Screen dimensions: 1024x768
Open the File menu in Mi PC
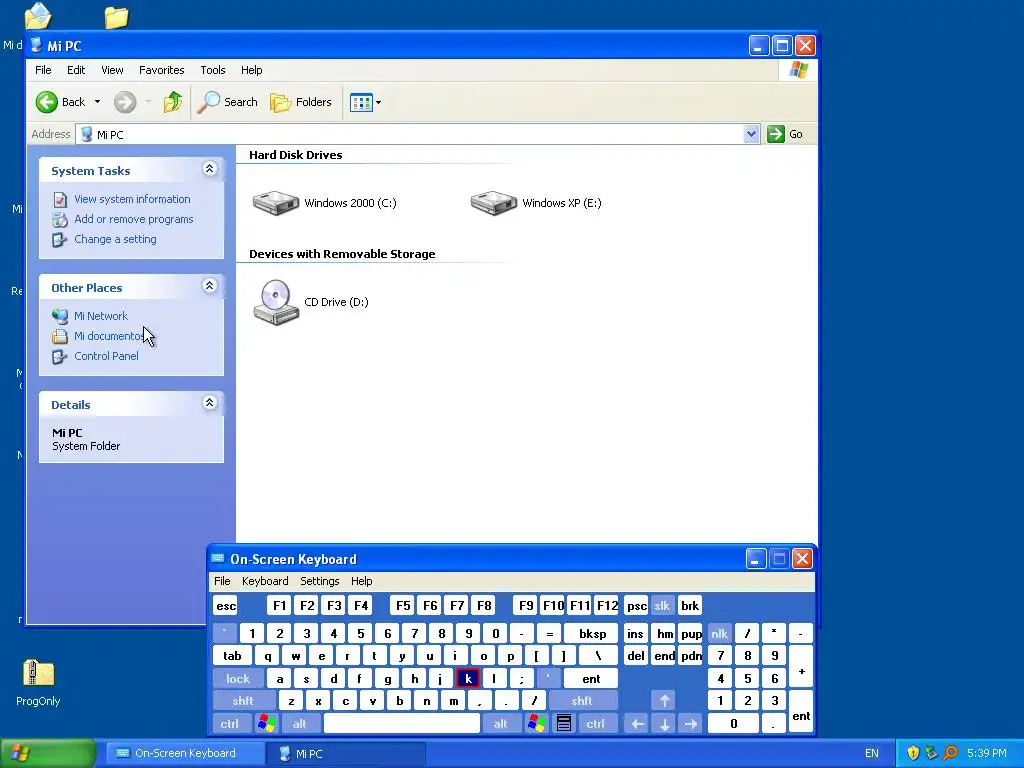[x=43, y=70]
